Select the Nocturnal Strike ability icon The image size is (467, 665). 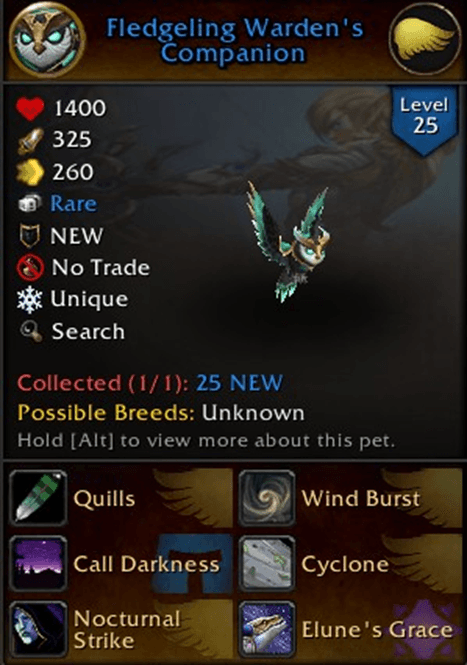point(39,629)
